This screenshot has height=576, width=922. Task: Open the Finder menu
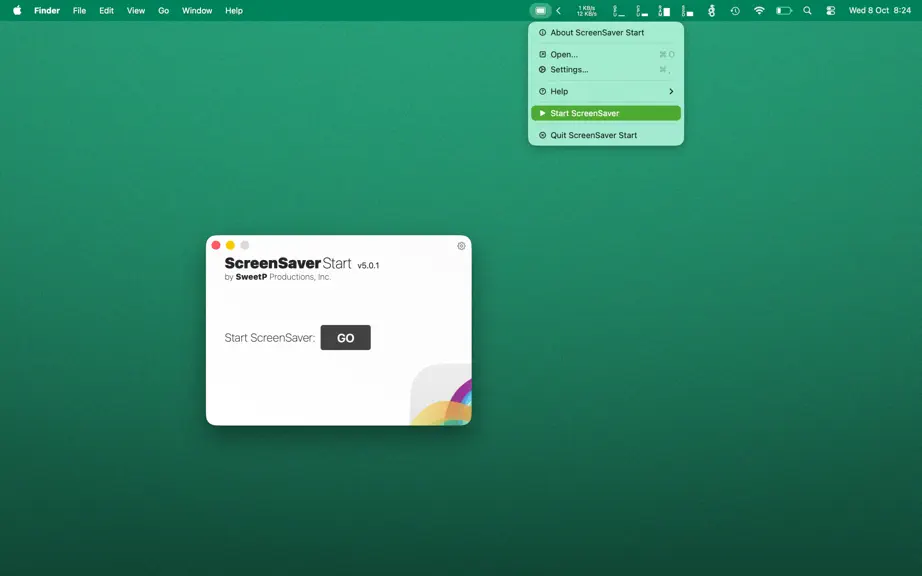pos(47,11)
